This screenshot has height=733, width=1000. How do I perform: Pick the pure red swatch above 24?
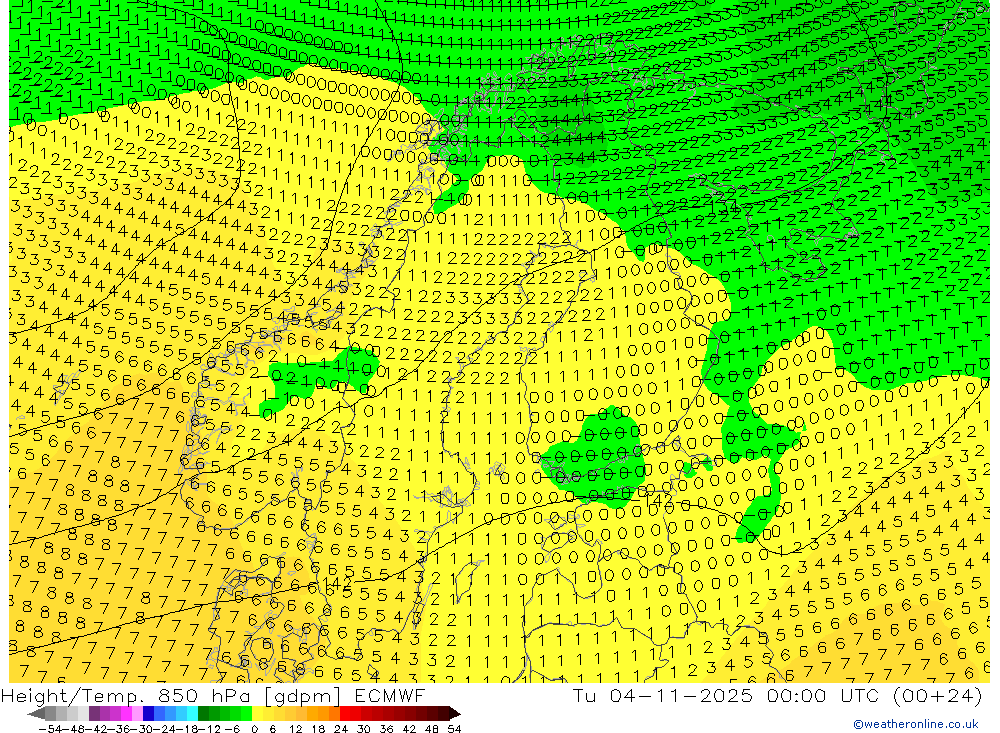[x=345, y=713]
